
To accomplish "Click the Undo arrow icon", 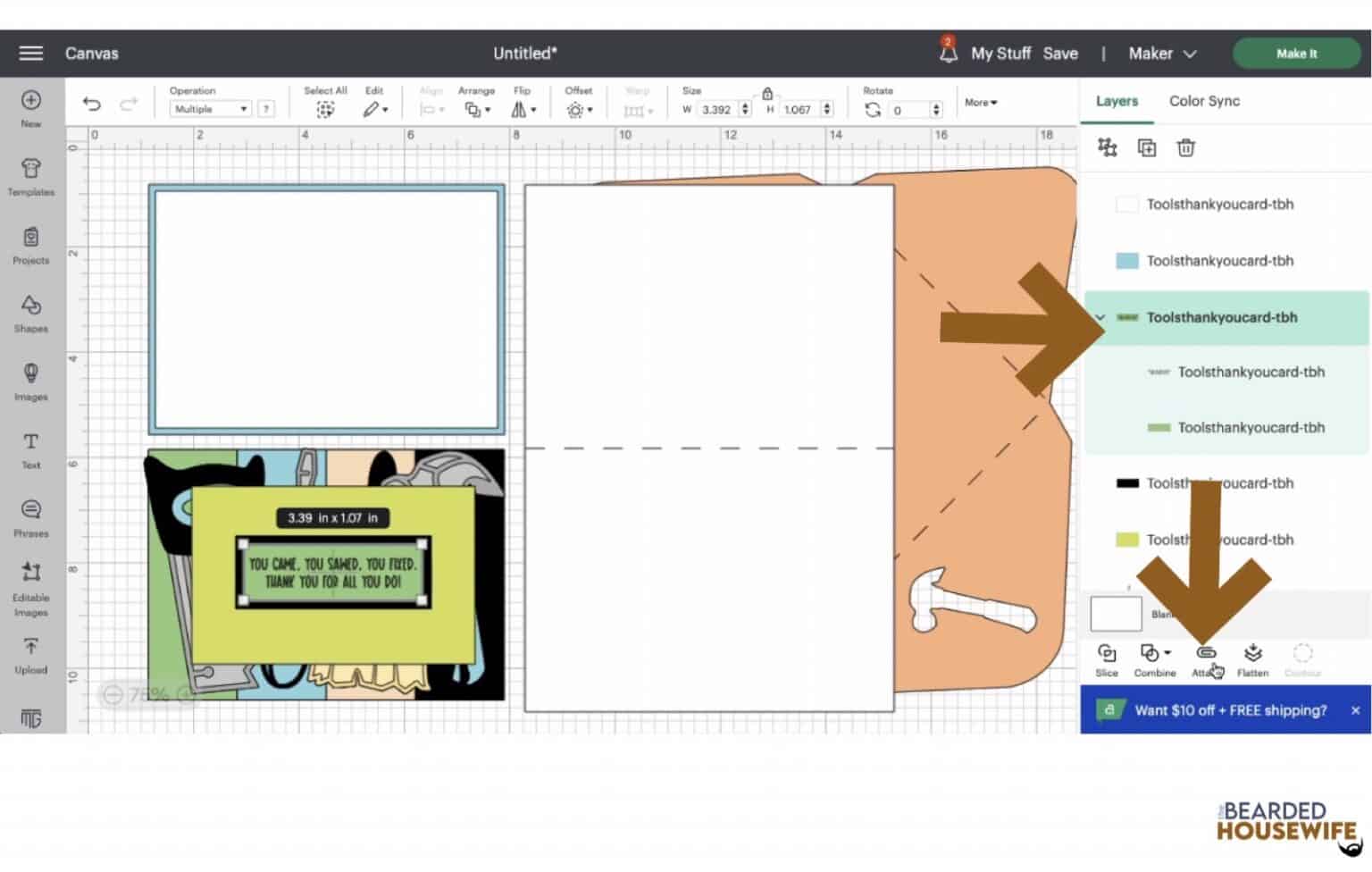I will (91, 104).
